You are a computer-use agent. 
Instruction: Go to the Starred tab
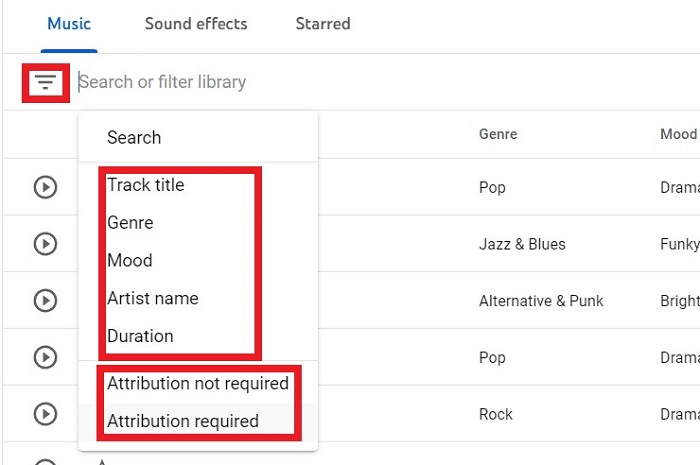(x=323, y=23)
